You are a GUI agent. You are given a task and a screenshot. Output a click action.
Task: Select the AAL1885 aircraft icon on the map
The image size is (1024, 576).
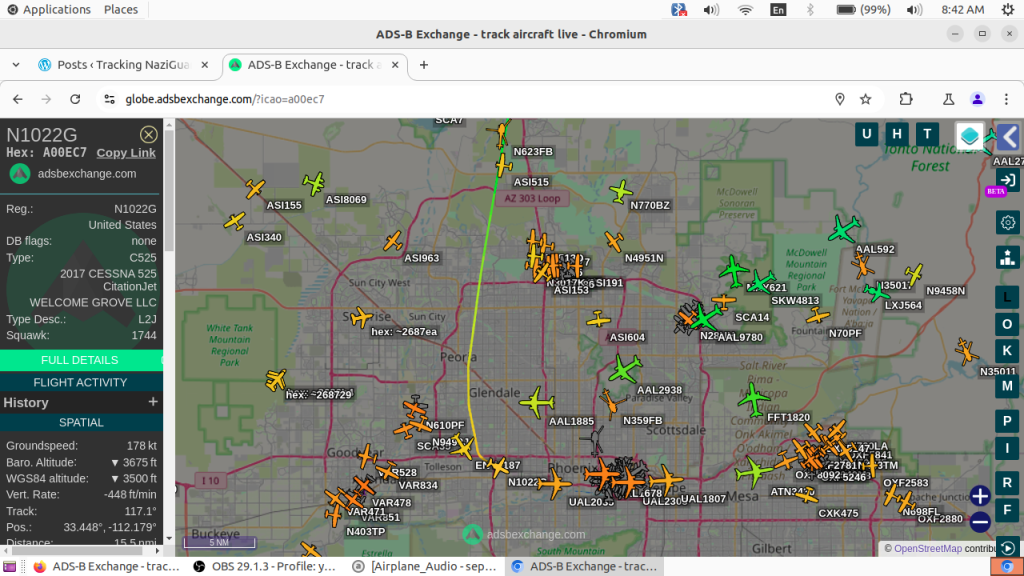click(x=537, y=403)
